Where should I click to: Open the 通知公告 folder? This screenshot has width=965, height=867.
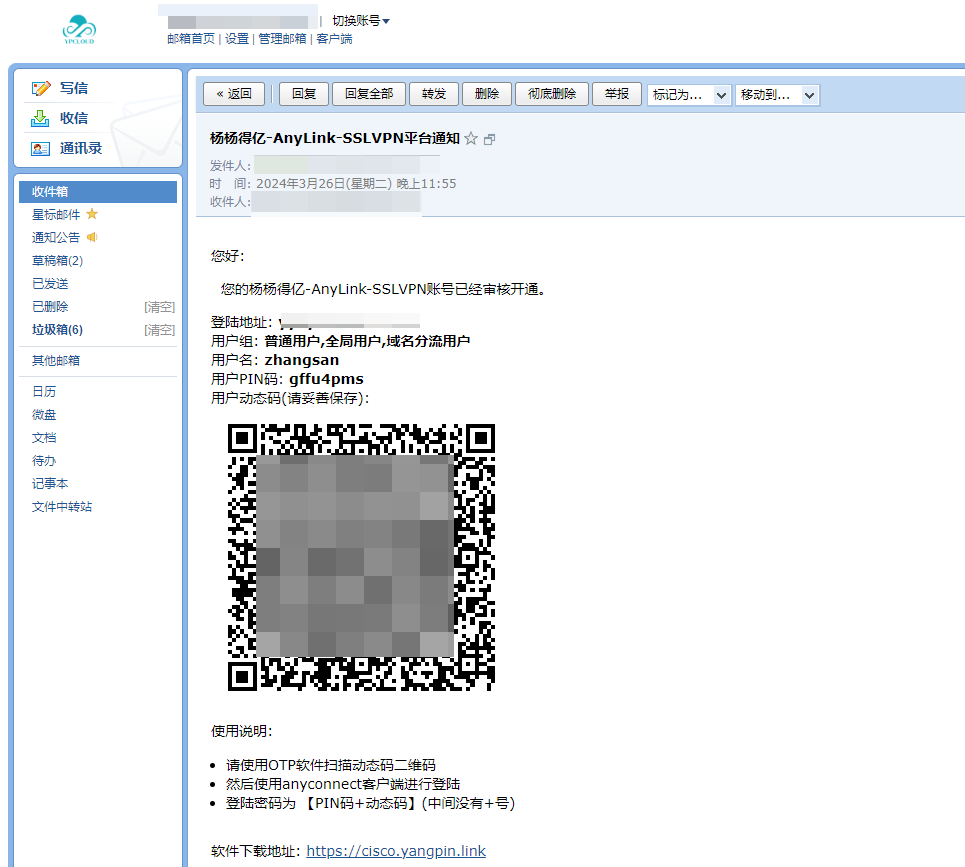pyautogui.click(x=56, y=238)
